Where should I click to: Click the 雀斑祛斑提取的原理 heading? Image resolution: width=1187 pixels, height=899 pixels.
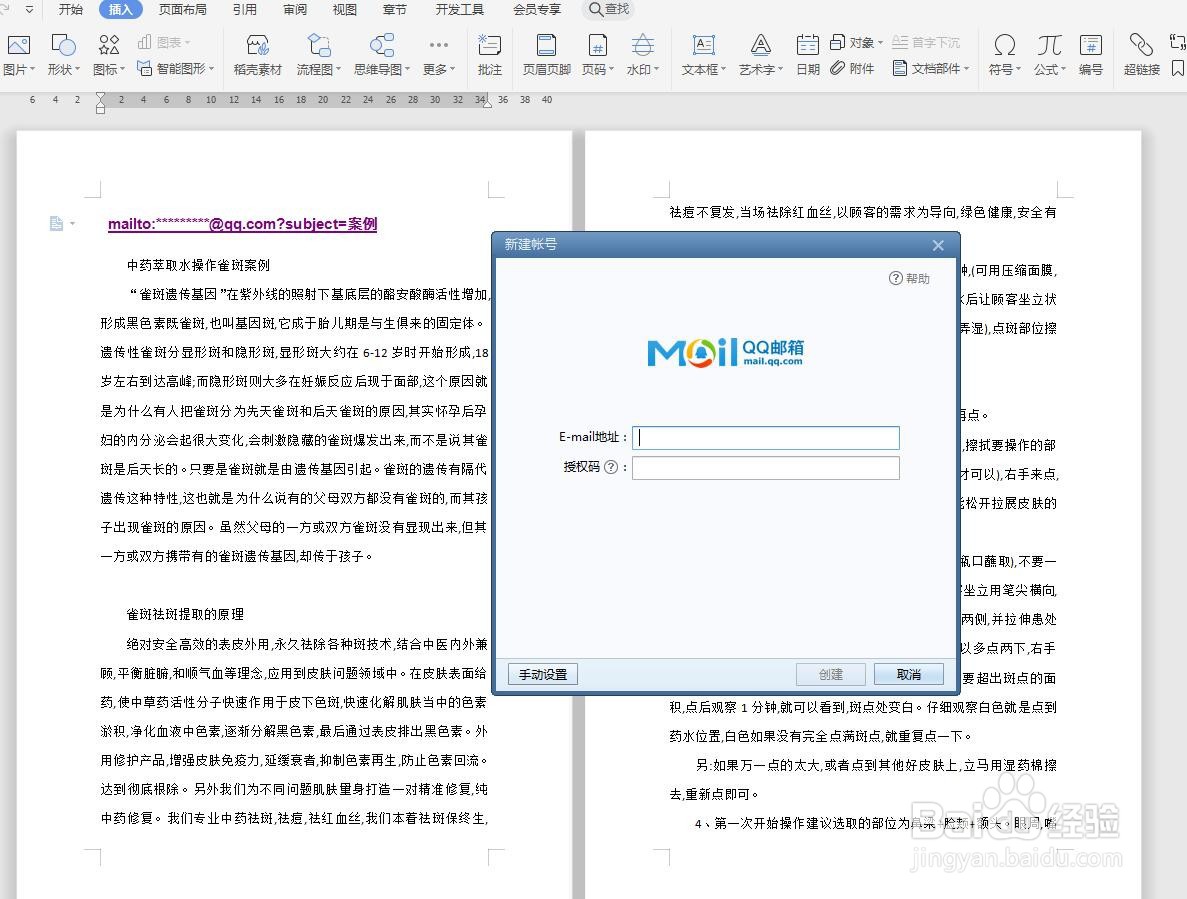click(x=185, y=614)
